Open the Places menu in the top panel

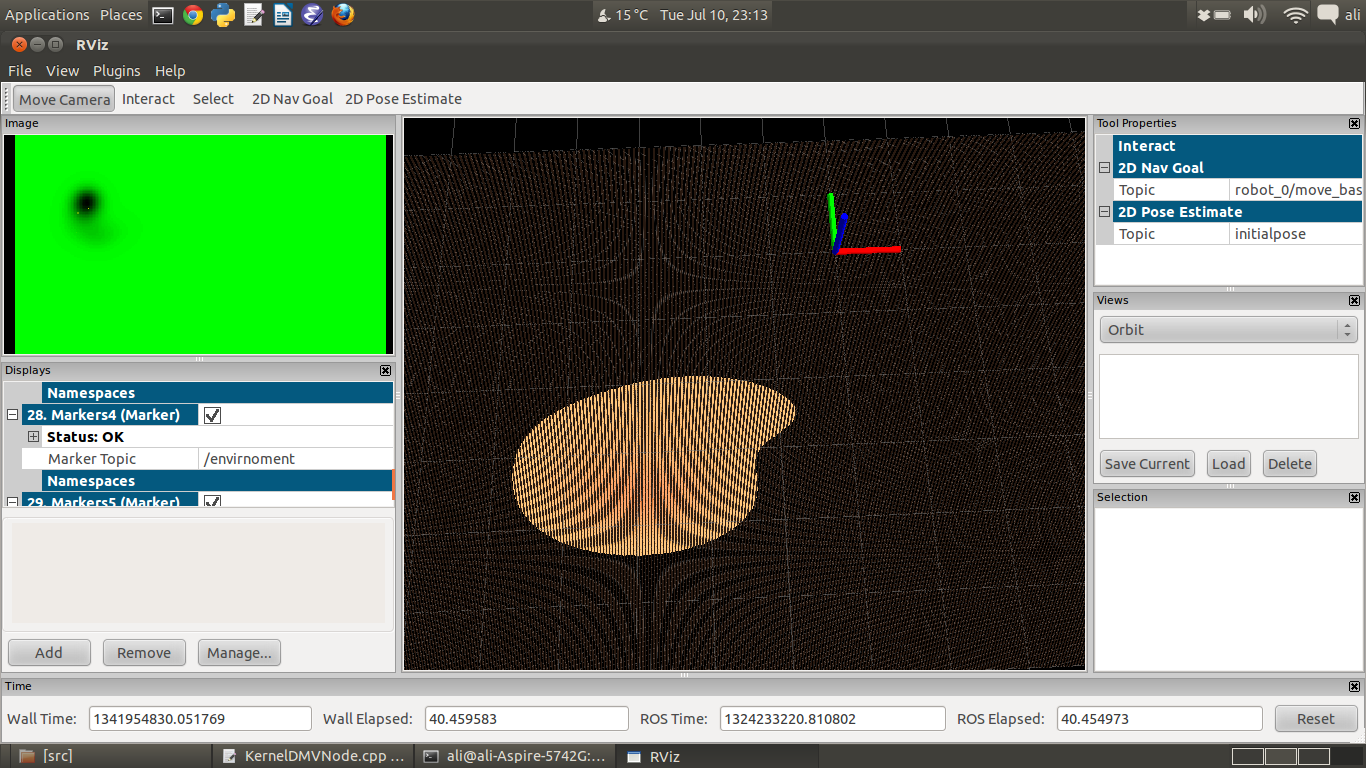tap(121, 15)
